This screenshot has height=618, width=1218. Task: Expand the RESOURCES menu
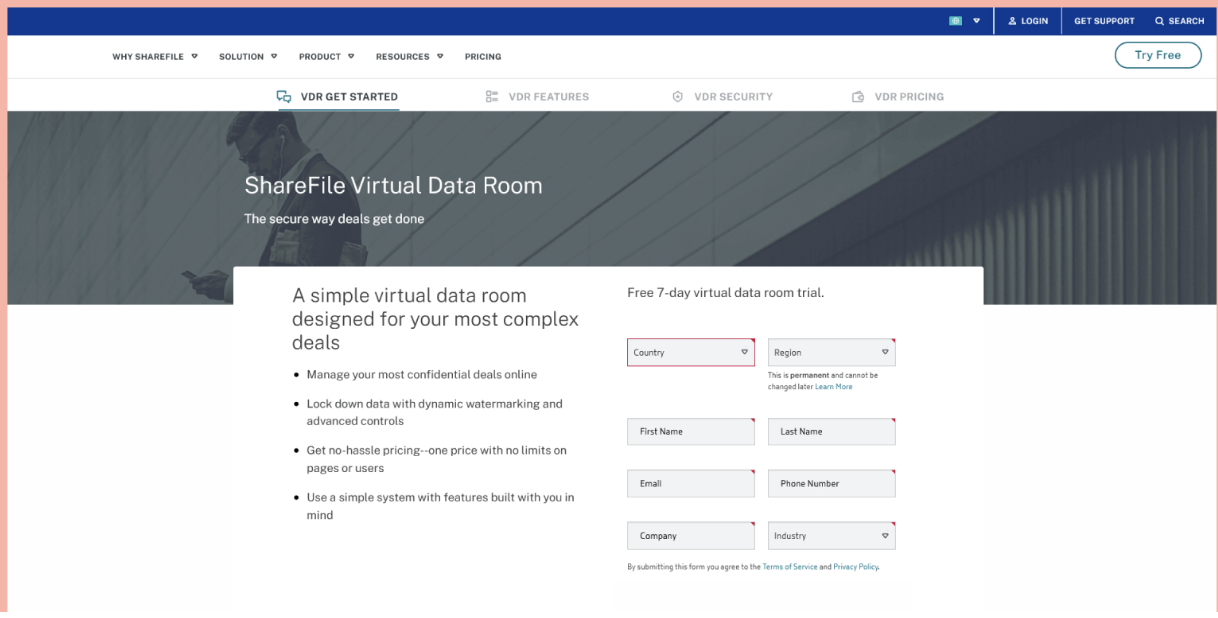410,57
